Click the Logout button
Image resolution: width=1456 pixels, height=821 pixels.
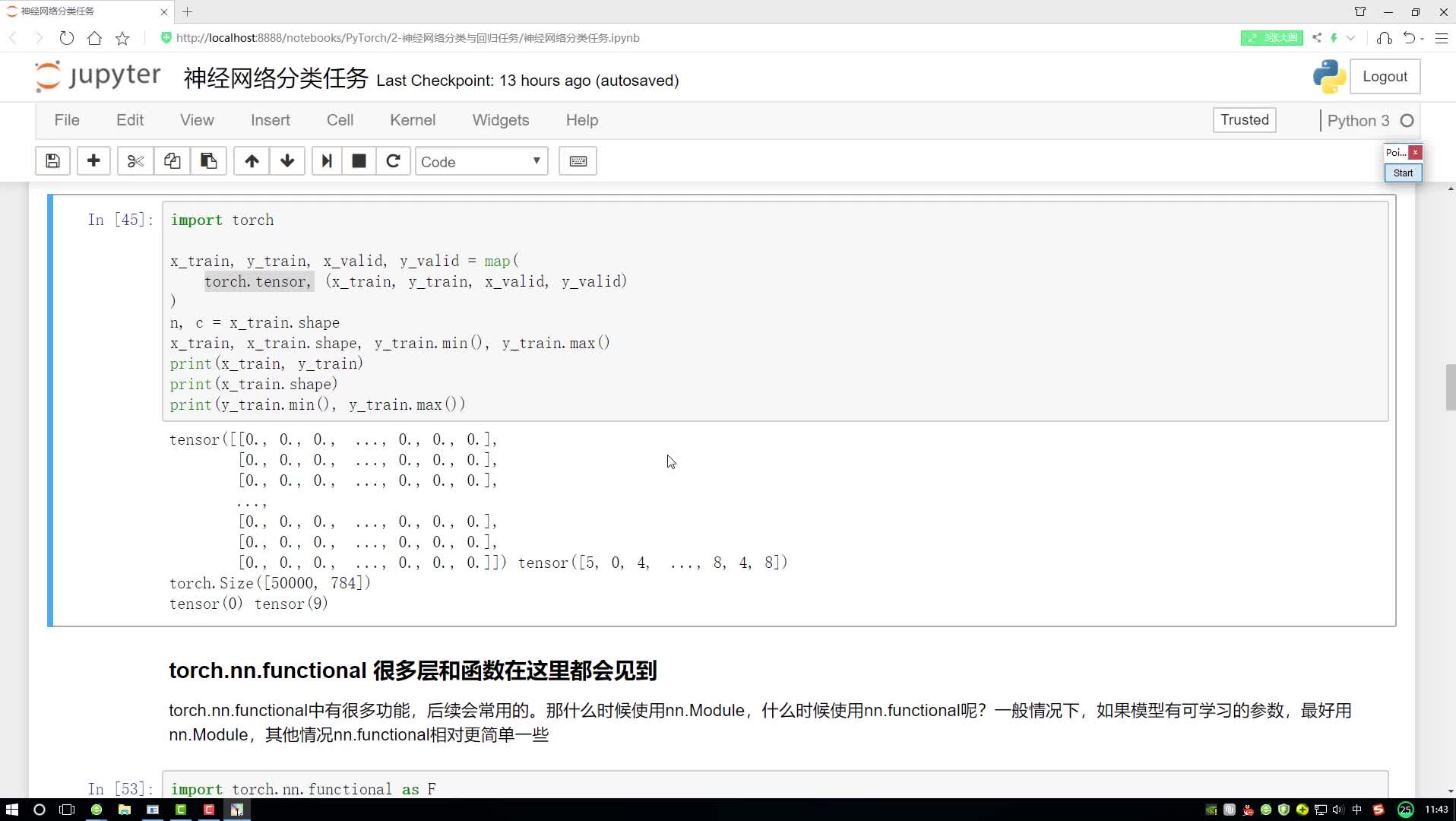[1385, 77]
